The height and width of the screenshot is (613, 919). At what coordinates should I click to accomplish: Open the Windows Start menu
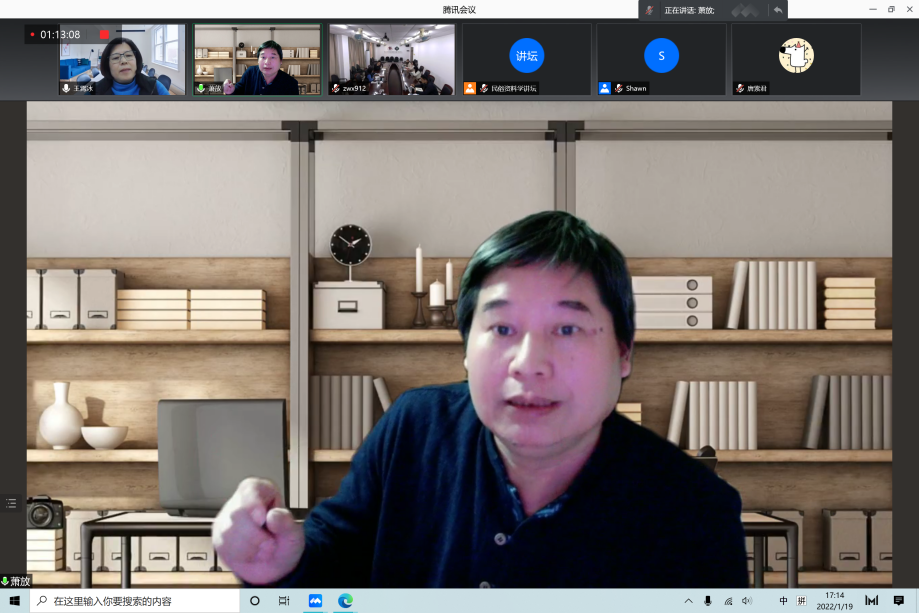click(x=15, y=600)
